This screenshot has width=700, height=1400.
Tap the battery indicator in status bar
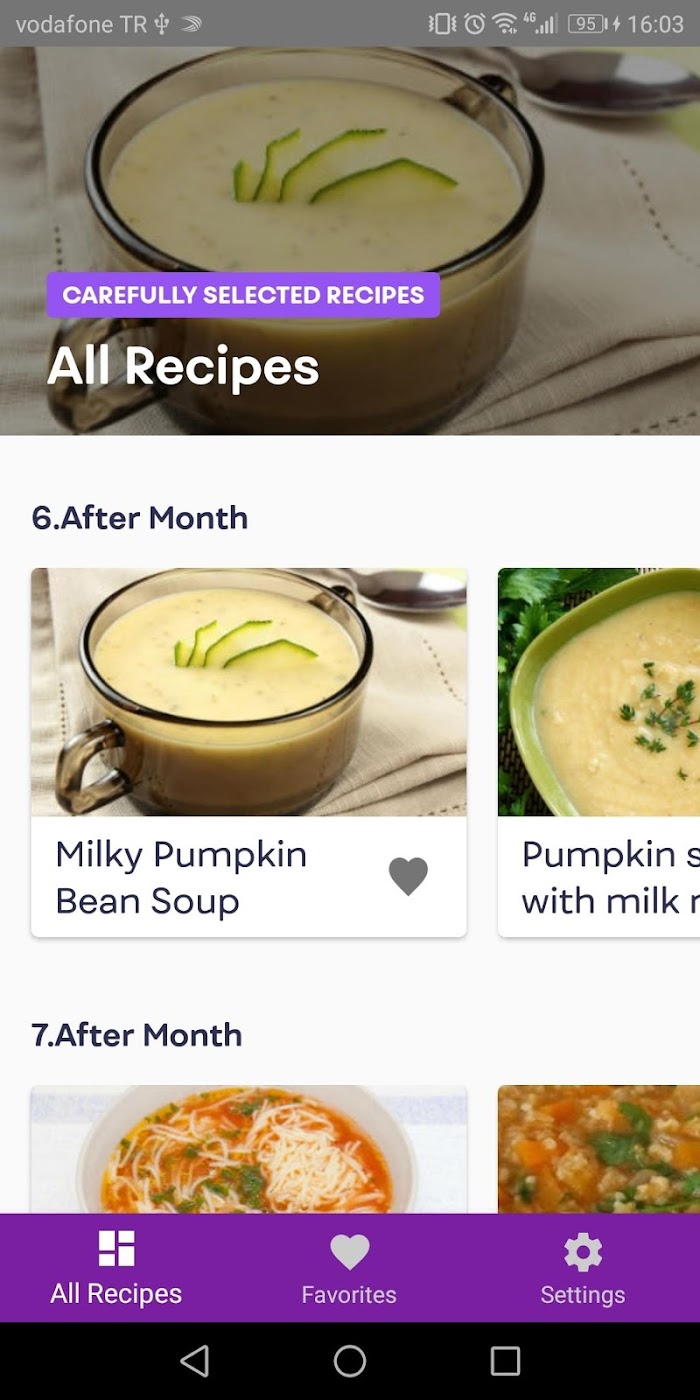588,24
